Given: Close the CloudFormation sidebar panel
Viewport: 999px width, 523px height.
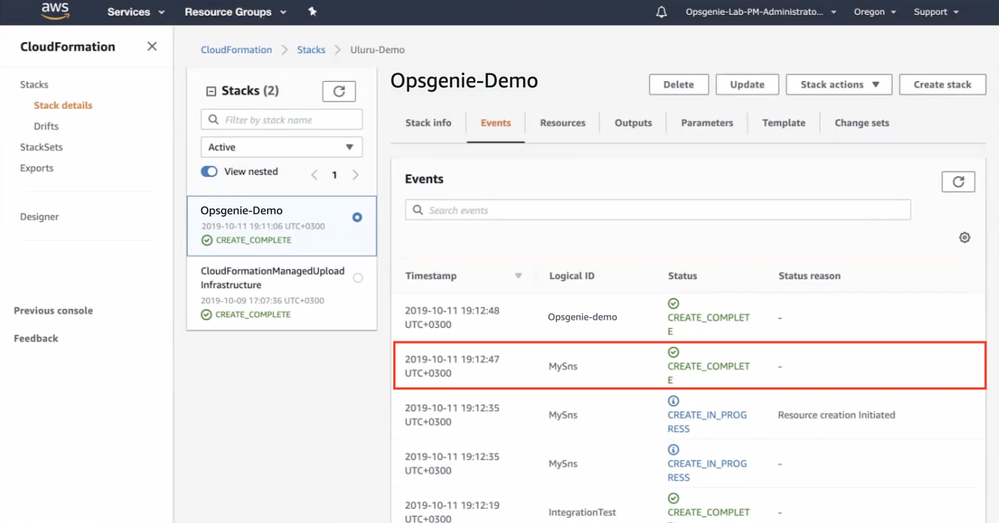Looking at the screenshot, I should pyautogui.click(x=152, y=46).
